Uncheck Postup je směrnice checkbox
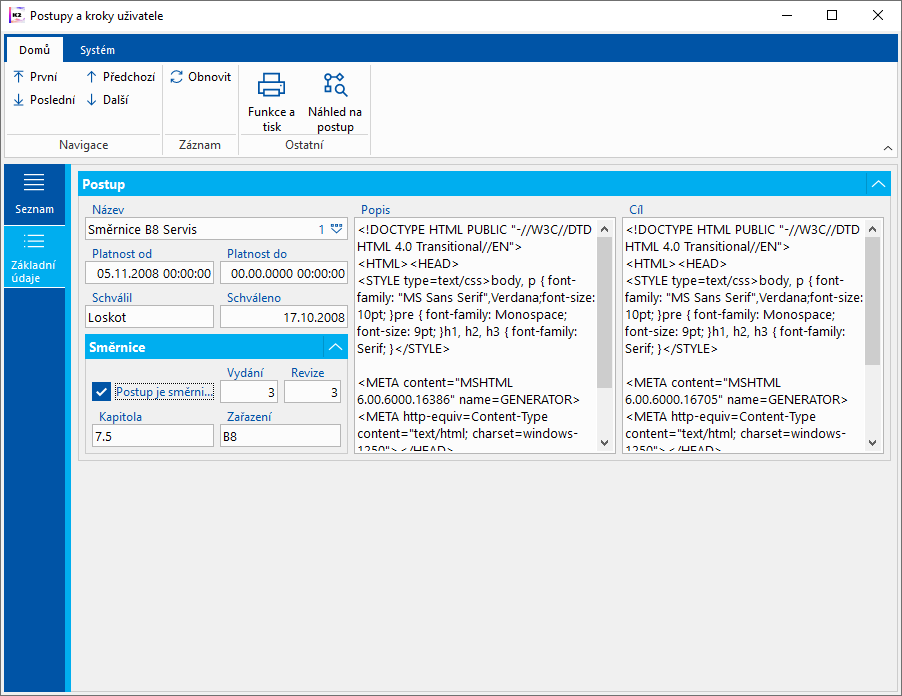The image size is (902, 696). pyautogui.click(x=101, y=391)
